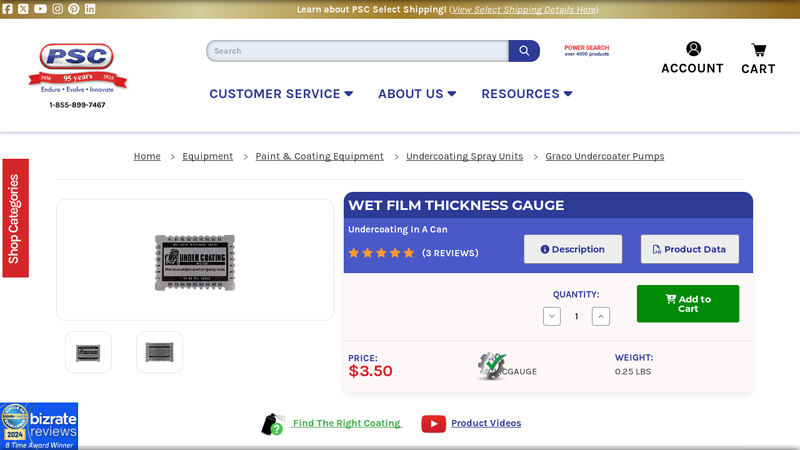Image resolution: width=800 pixels, height=450 pixels.
Task: Open Undercoating Spray Units breadcrumb
Action: 464,156
